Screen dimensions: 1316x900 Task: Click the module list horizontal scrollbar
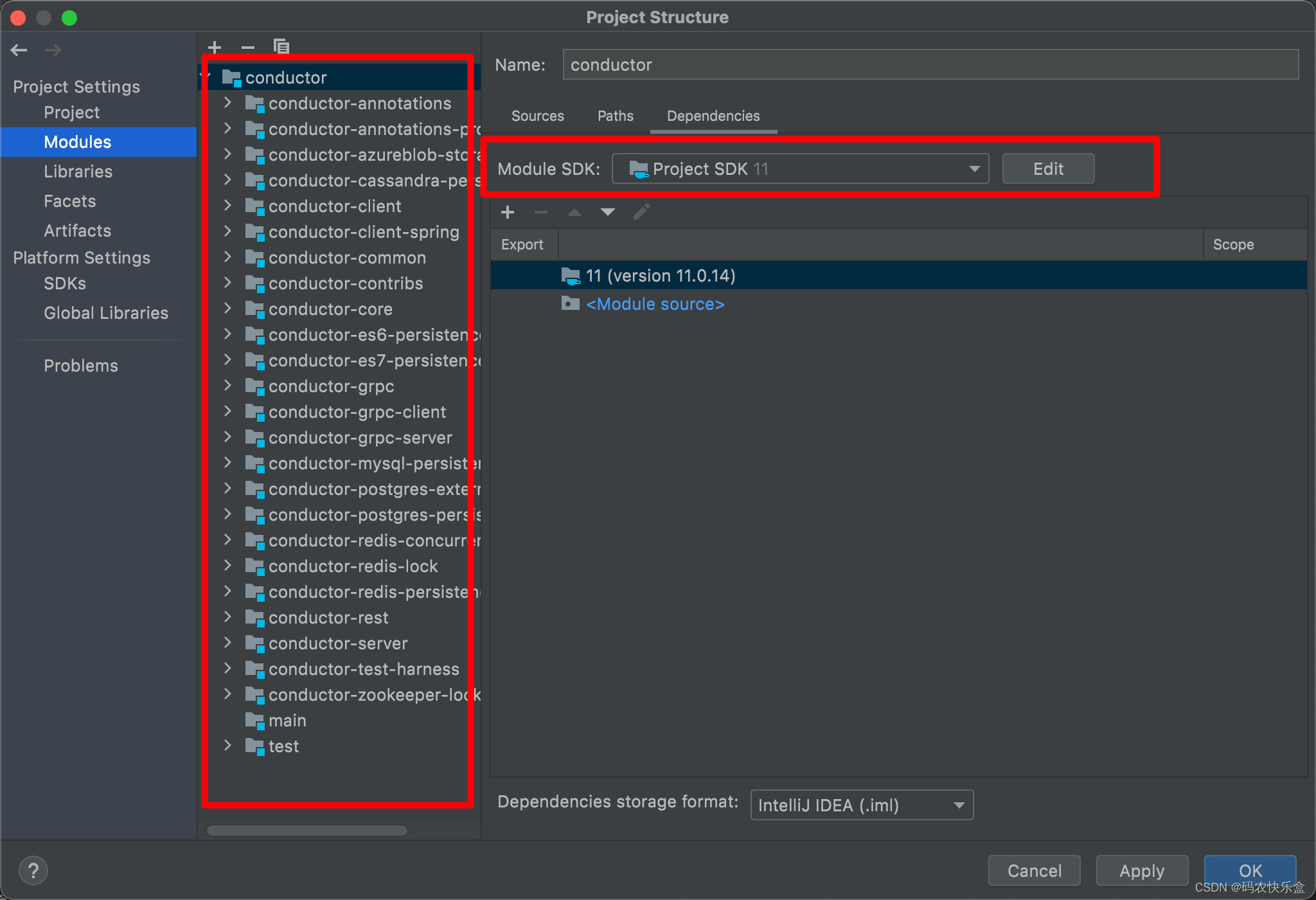point(307,831)
